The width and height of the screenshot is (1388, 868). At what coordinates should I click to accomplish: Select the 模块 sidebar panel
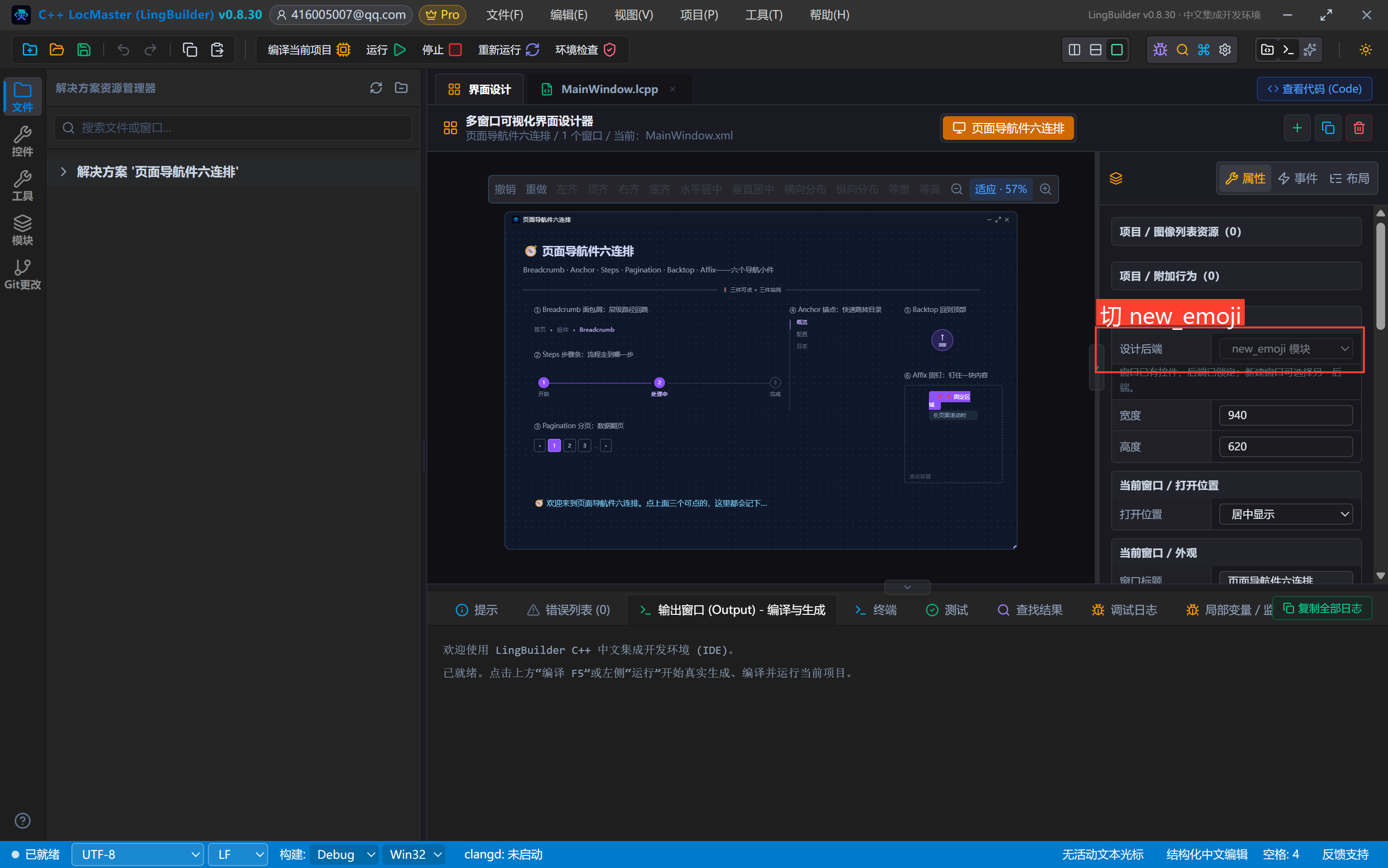[x=22, y=230]
